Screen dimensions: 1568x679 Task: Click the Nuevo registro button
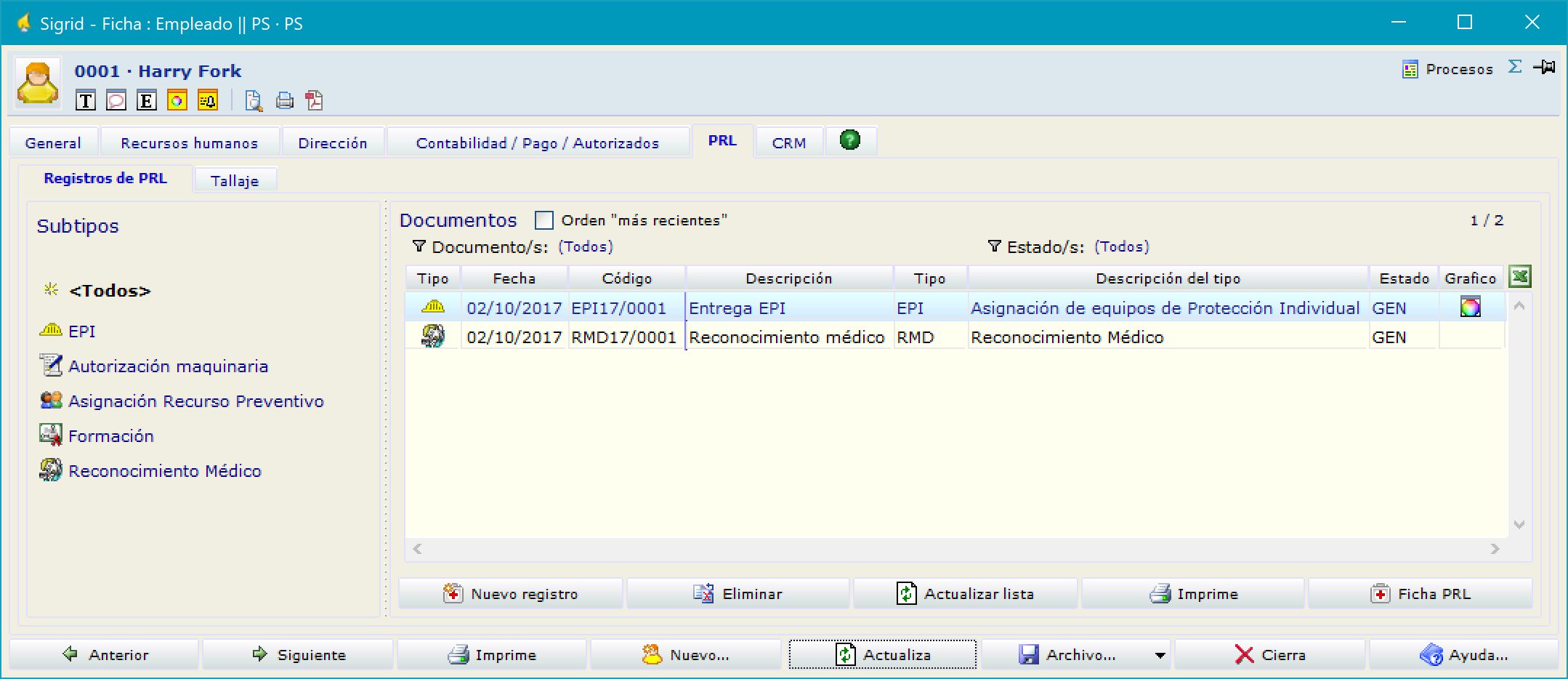511,594
